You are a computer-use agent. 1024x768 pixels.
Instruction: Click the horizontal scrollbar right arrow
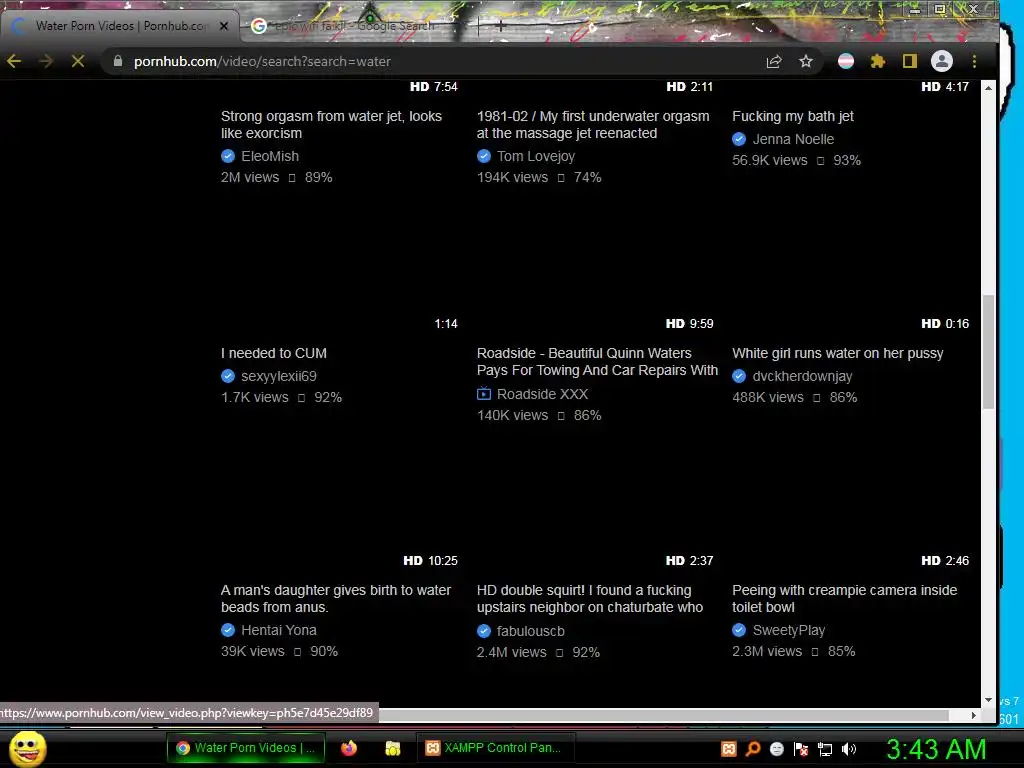click(974, 716)
